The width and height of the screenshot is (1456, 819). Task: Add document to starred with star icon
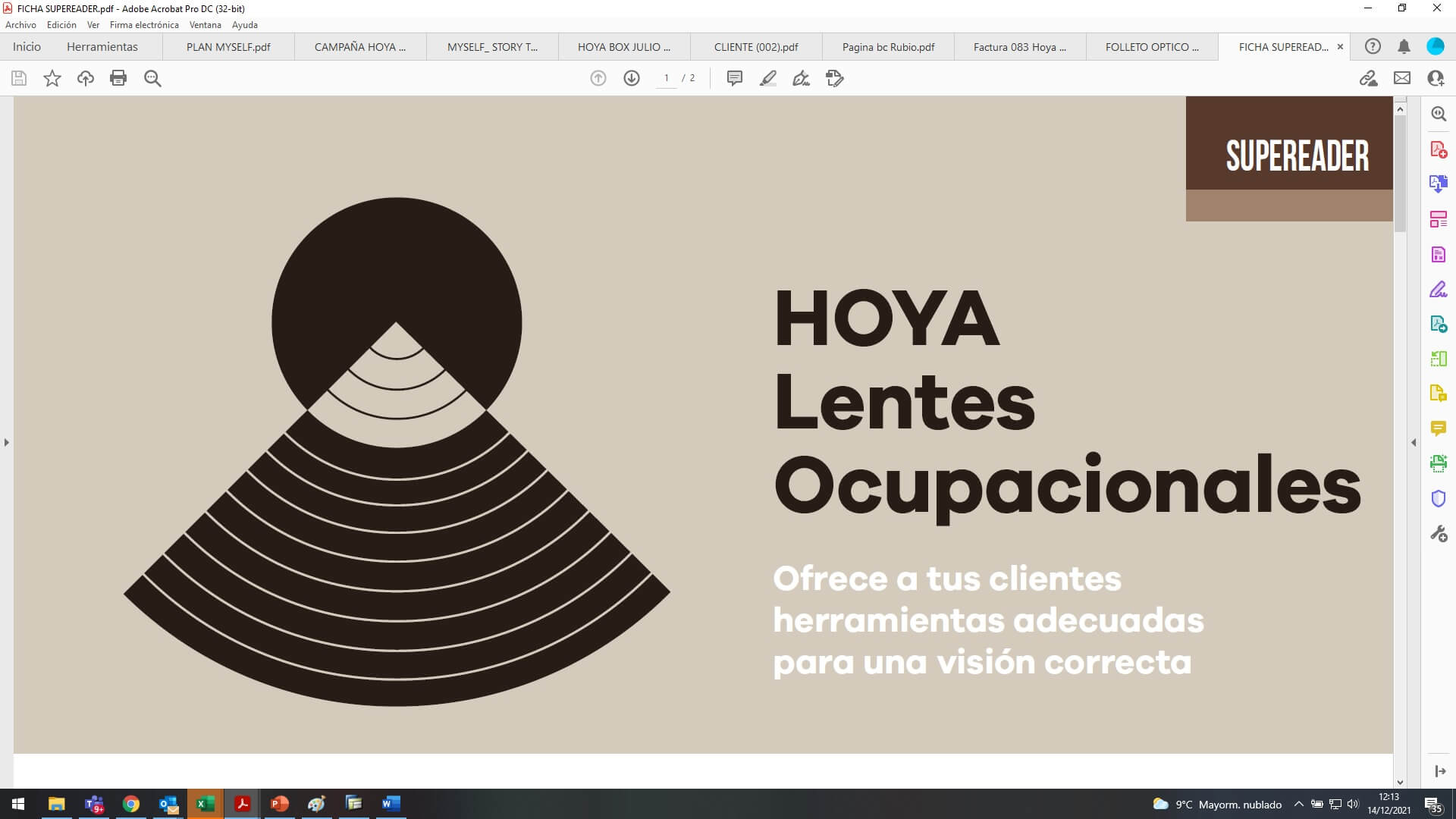tap(52, 78)
